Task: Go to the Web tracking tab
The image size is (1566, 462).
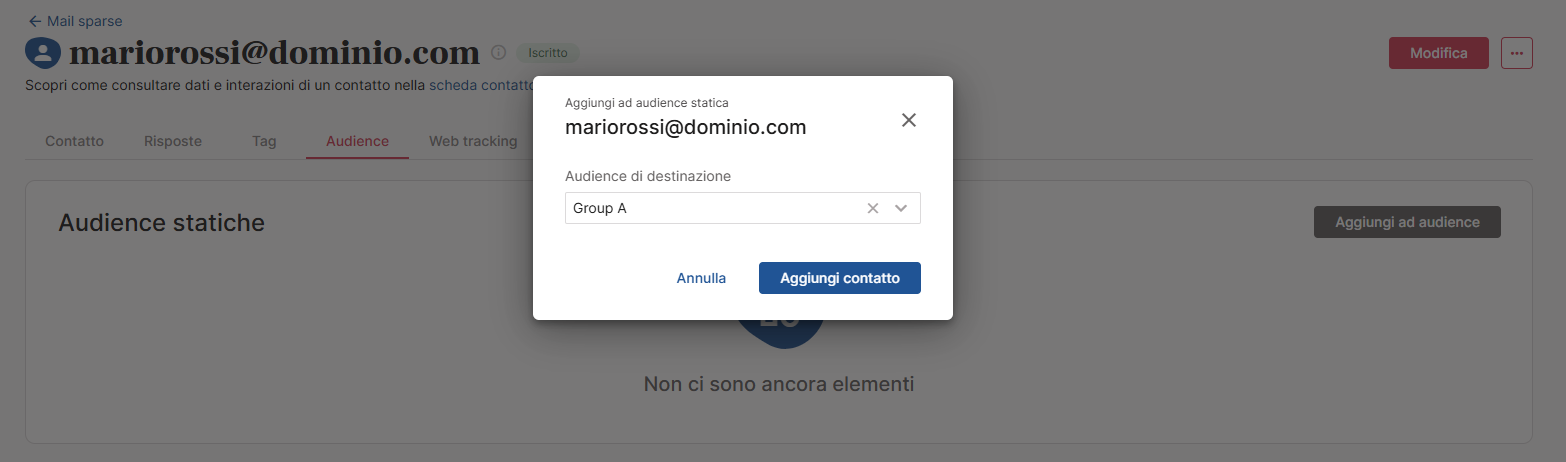Action: pyautogui.click(x=473, y=141)
